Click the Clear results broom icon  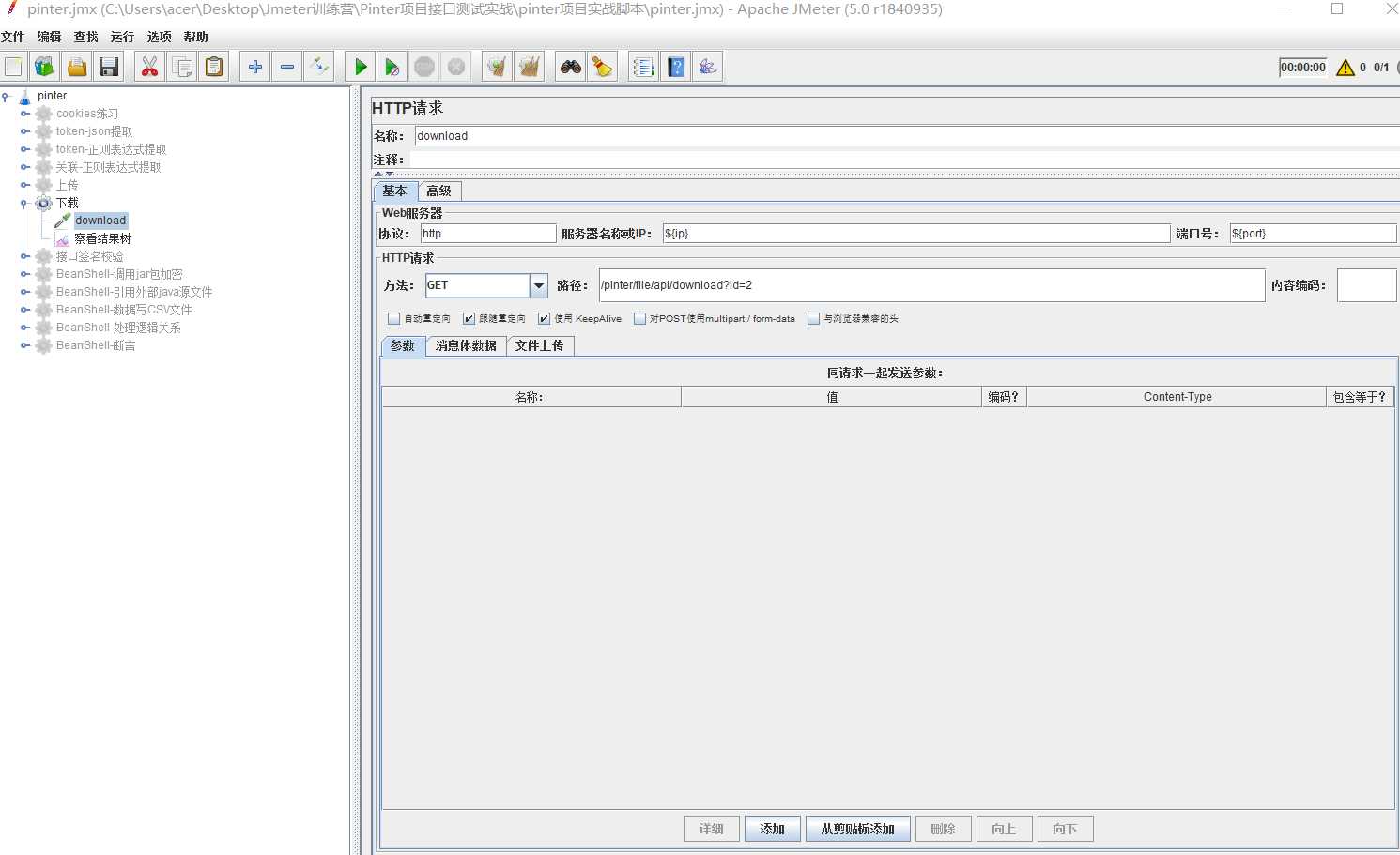click(x=498, y=67)
